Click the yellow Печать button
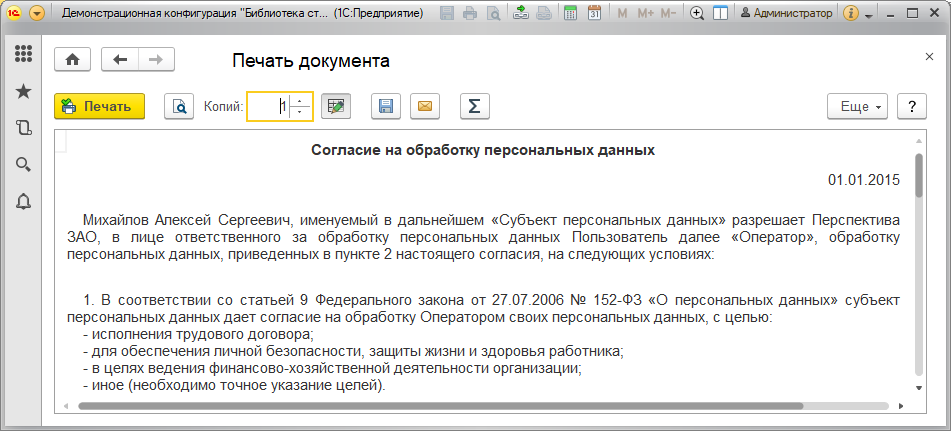Image resolution: width=951 pixels, height=431 pixels. coord(99,106)
